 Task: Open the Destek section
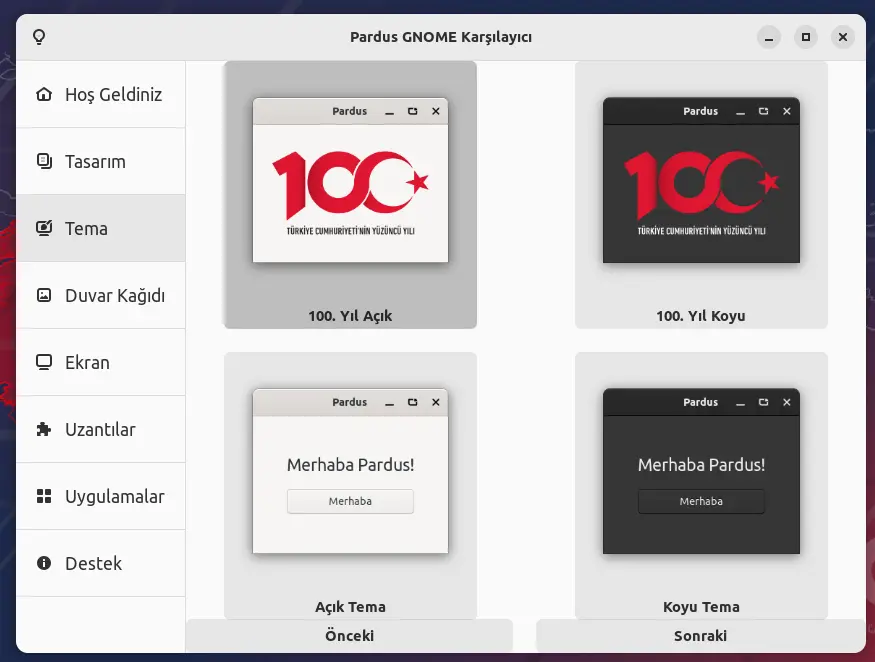(x=100, y=563)
